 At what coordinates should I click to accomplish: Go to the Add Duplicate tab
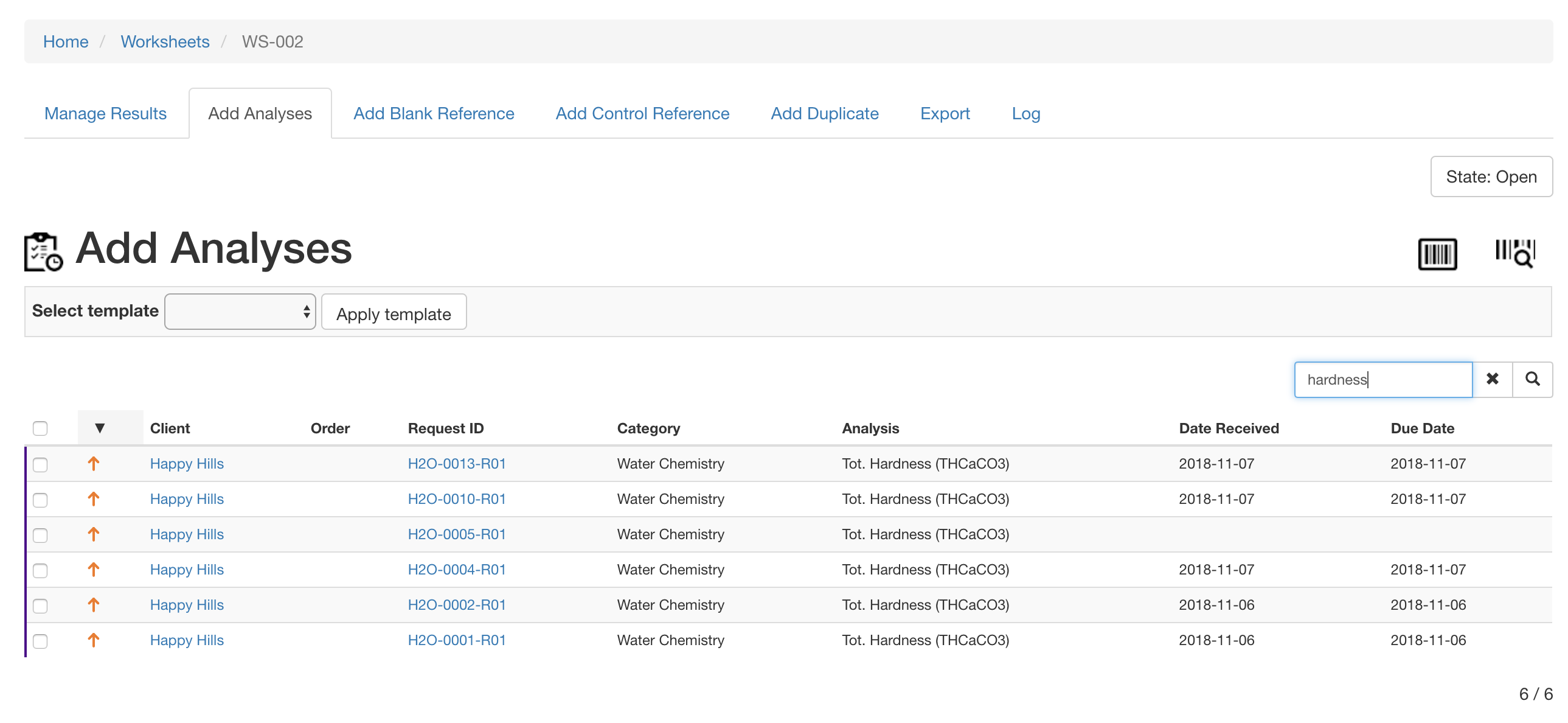pos(825,113)
